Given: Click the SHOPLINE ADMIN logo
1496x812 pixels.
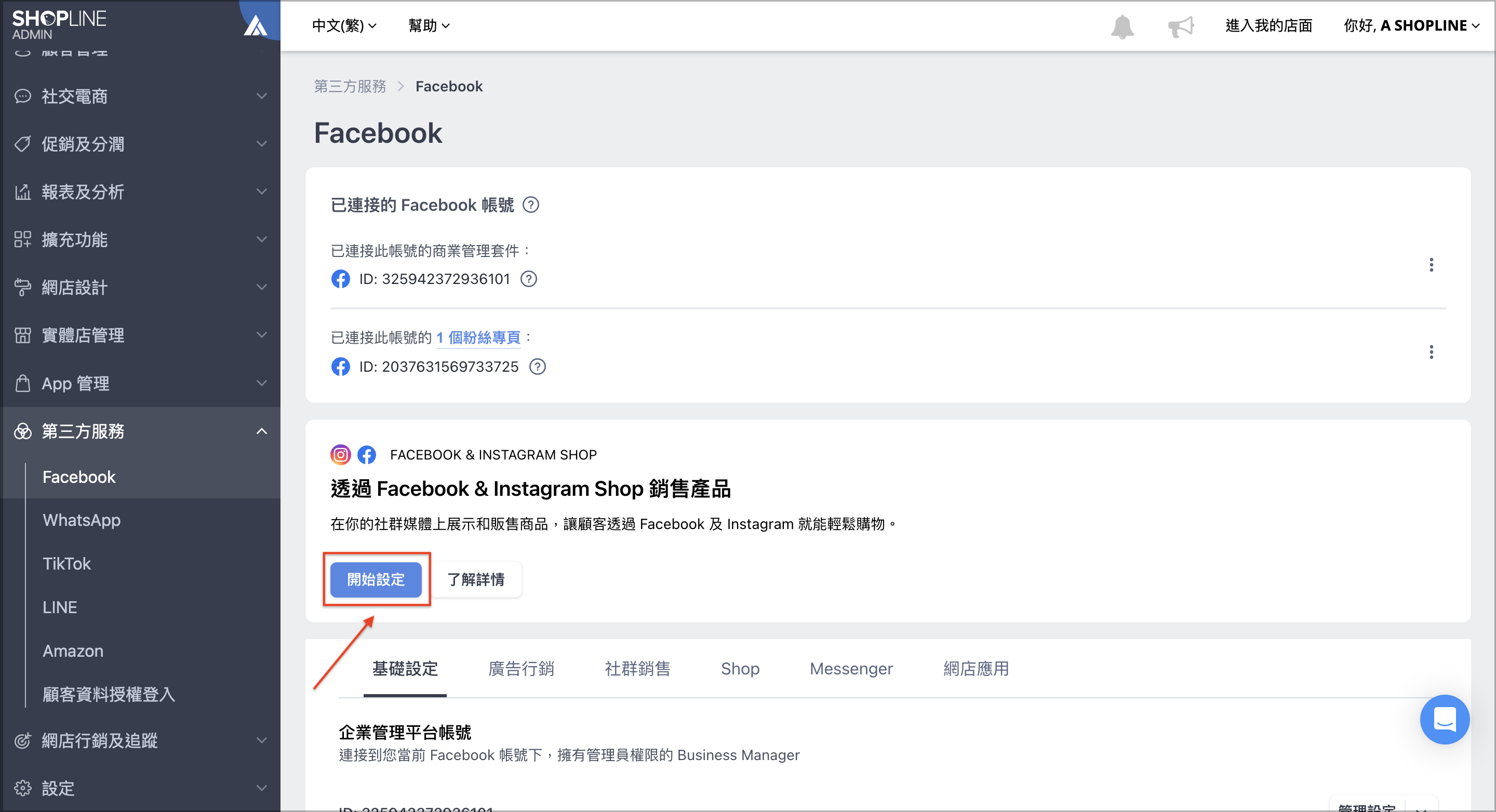Looking at the screenshot, I should point(59,25).
